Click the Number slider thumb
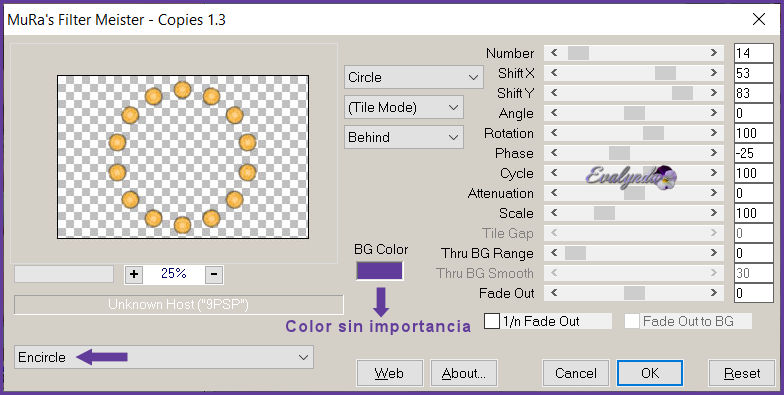Viewport: 784px width, 395px height. 578,53
